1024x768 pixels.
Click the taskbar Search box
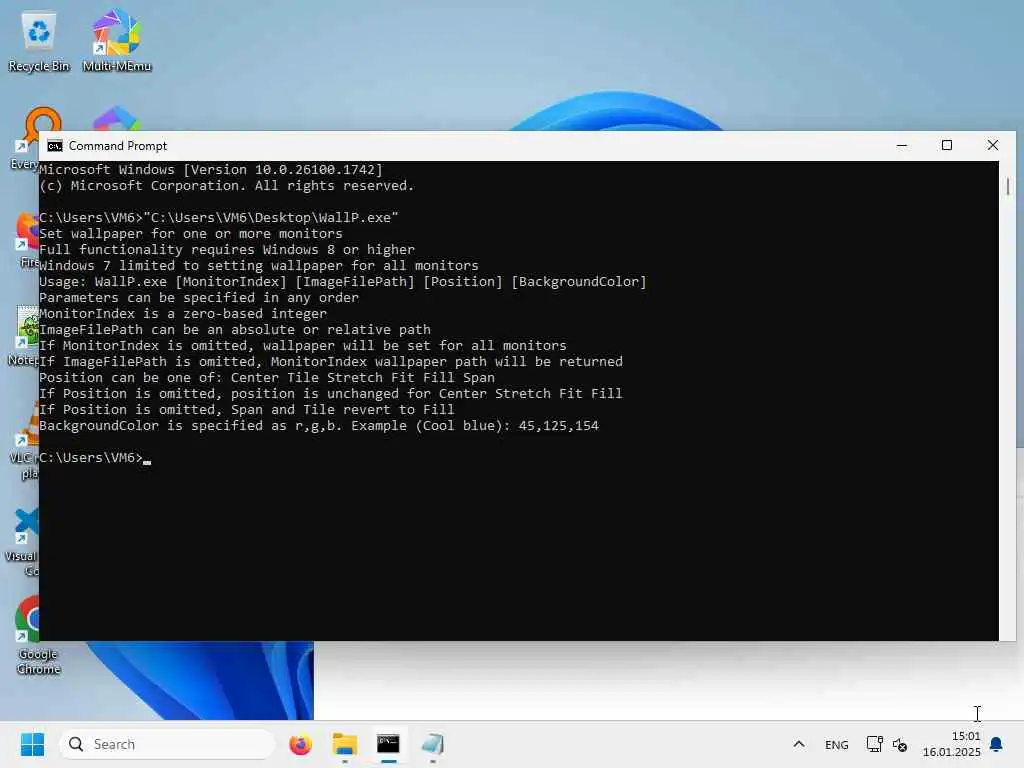coord(167,744)
